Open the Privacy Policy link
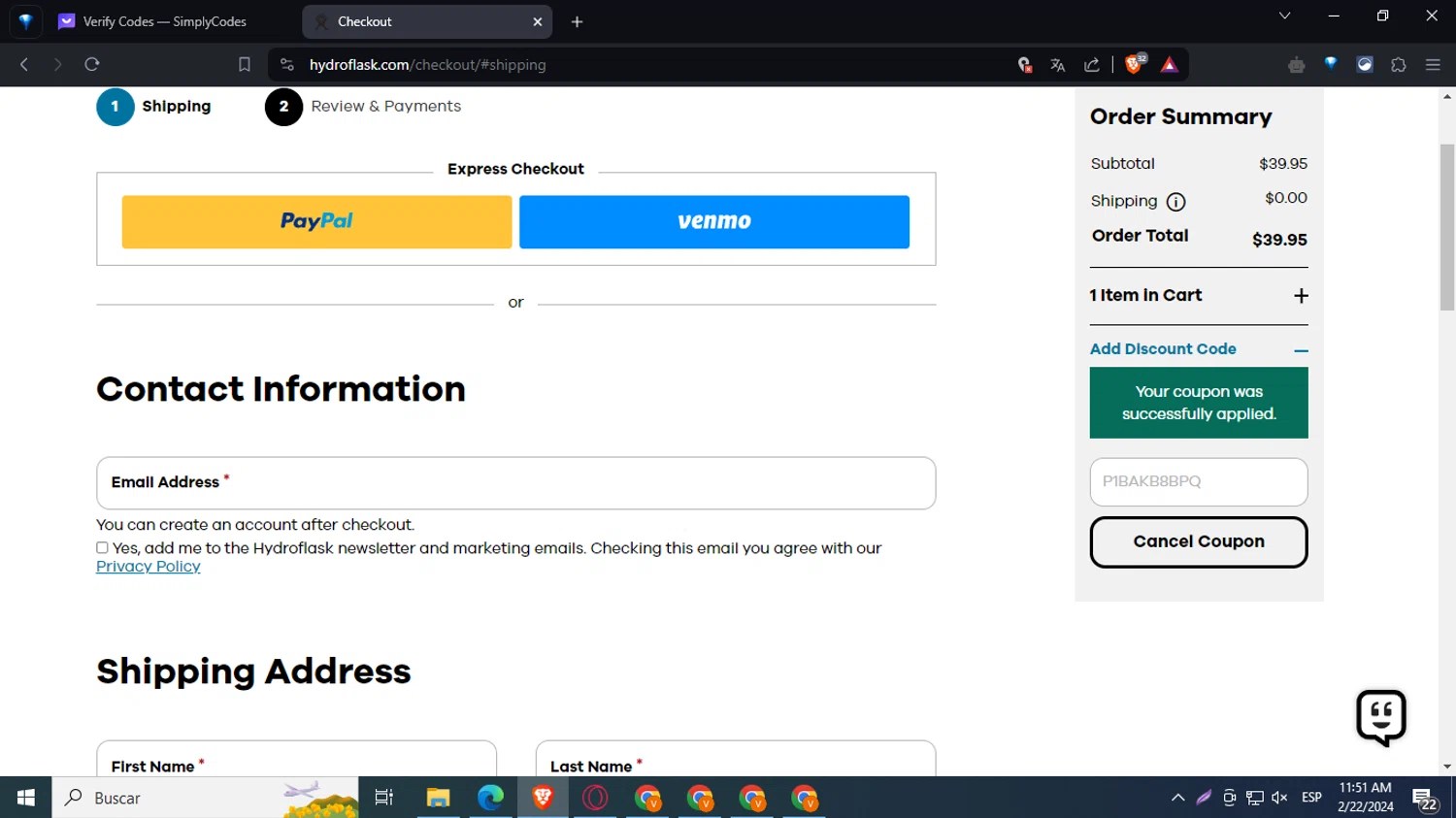Viewport: 1456px width, 818px height. (149, 567)
